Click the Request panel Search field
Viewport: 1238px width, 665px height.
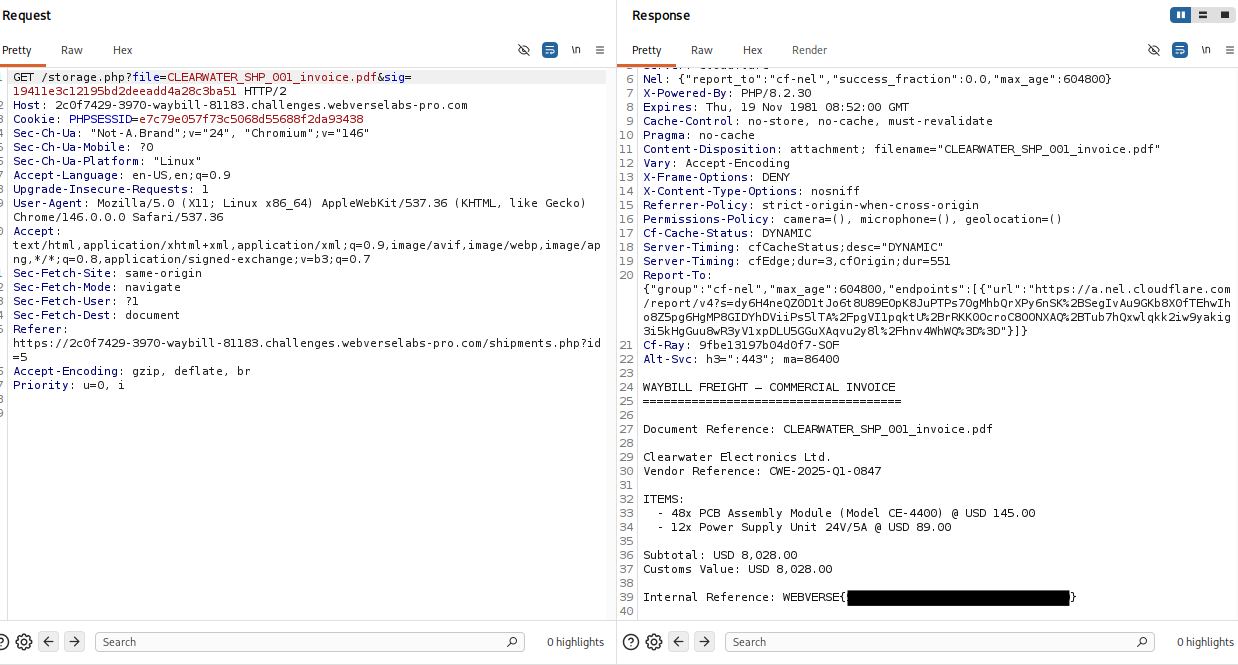tap(309, 642)
